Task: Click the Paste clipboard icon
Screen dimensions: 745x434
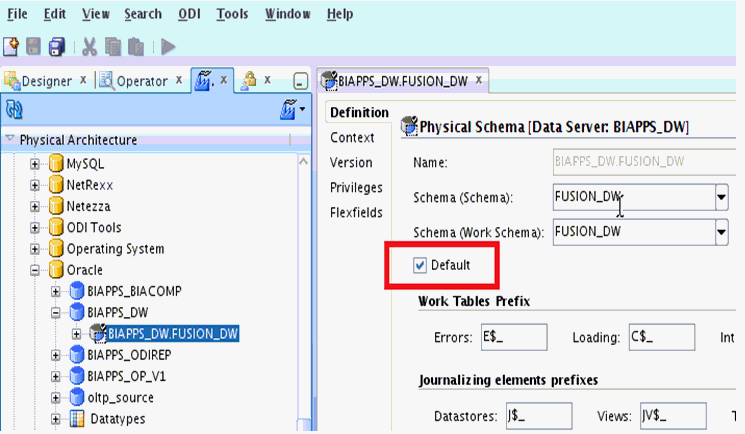Action: click(136, 47)
